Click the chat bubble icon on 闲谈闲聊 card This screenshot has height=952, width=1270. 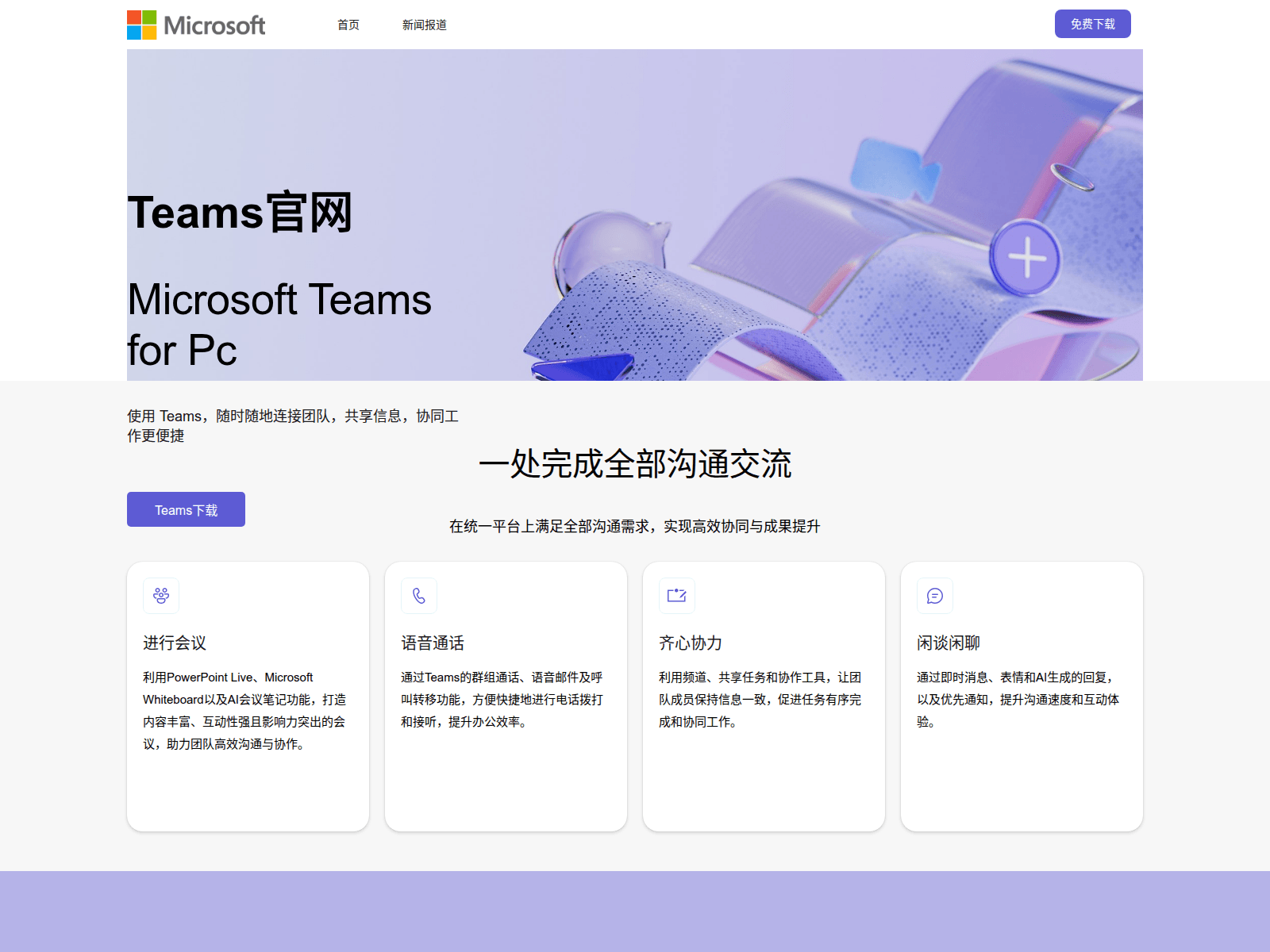point(934,596)
